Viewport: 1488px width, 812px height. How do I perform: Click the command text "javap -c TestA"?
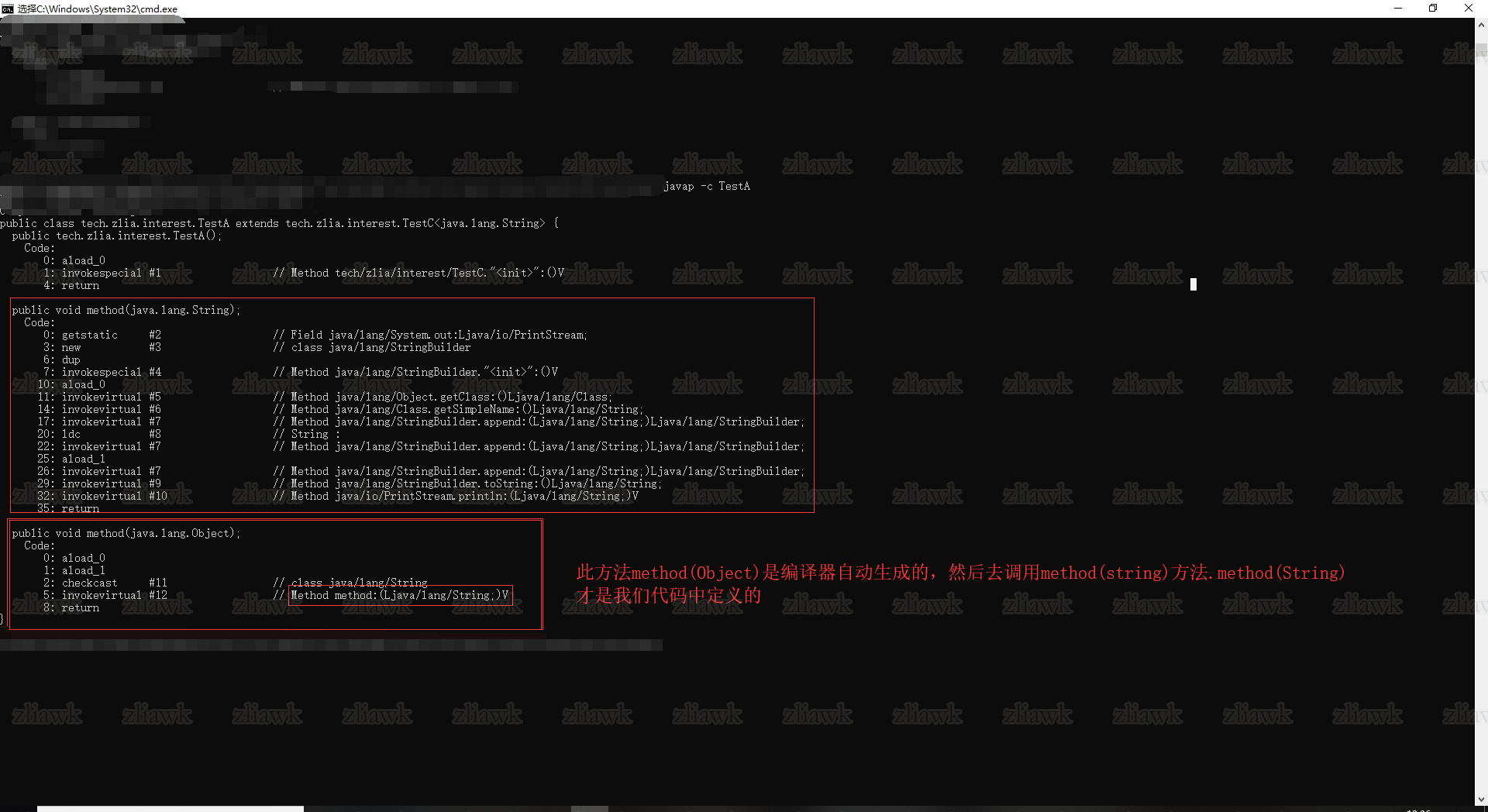point(707,187)
